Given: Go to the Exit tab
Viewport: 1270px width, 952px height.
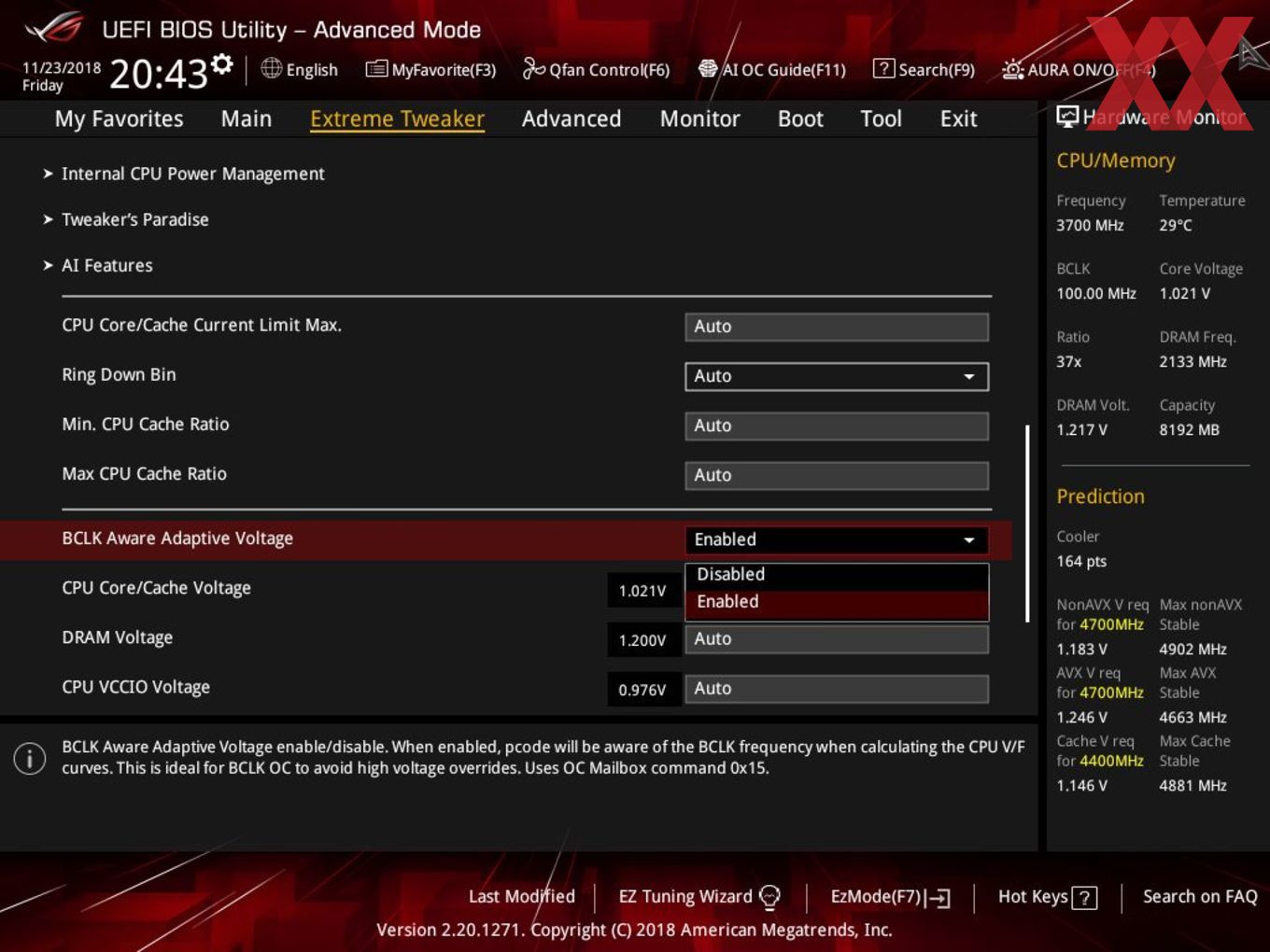Looking at the screenshot, I should point(958,119).
